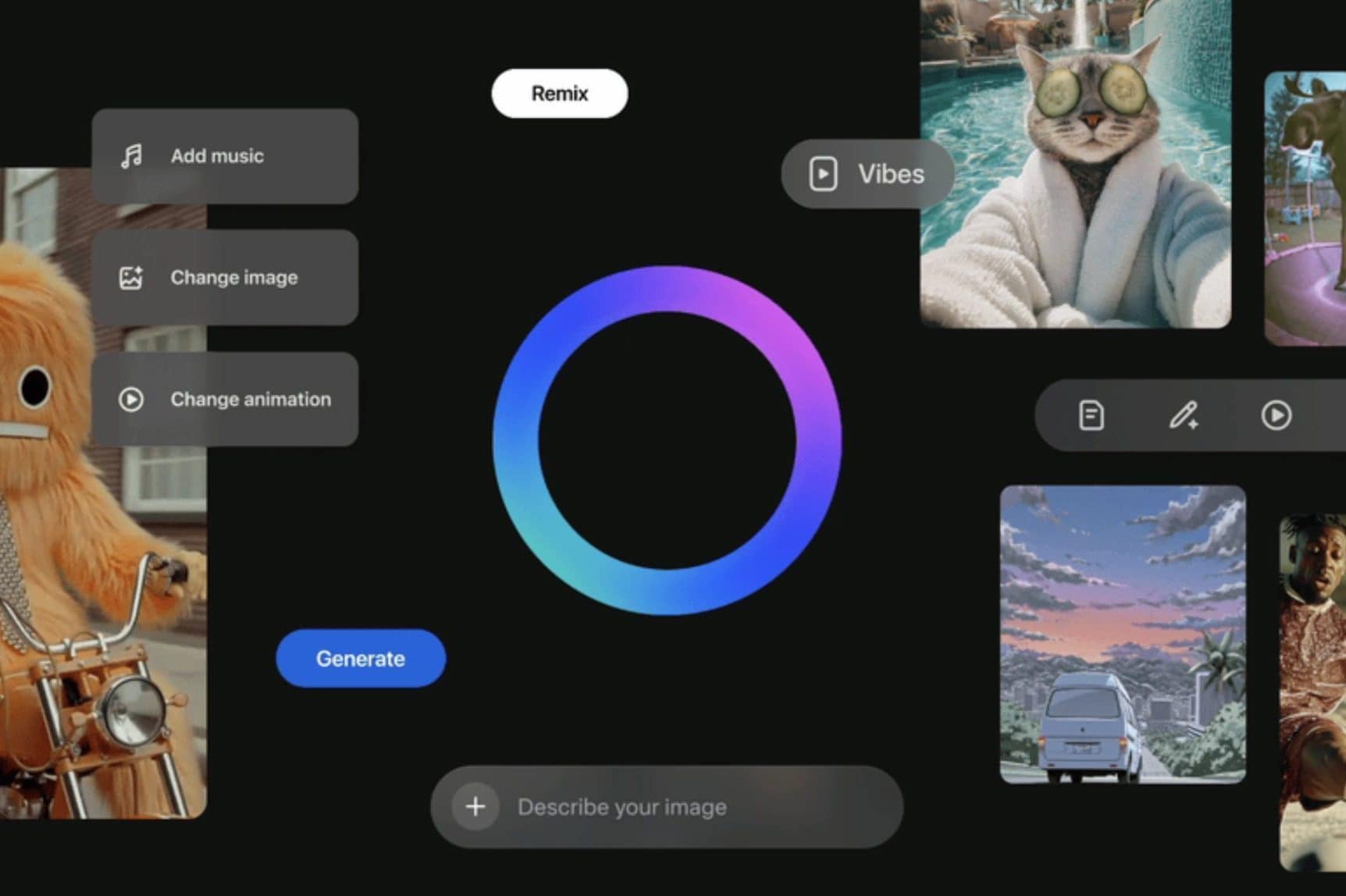Screen dimensions: 1346x896
Task: Open the anime van sunset thumbnail
Action: (1122, 634)
